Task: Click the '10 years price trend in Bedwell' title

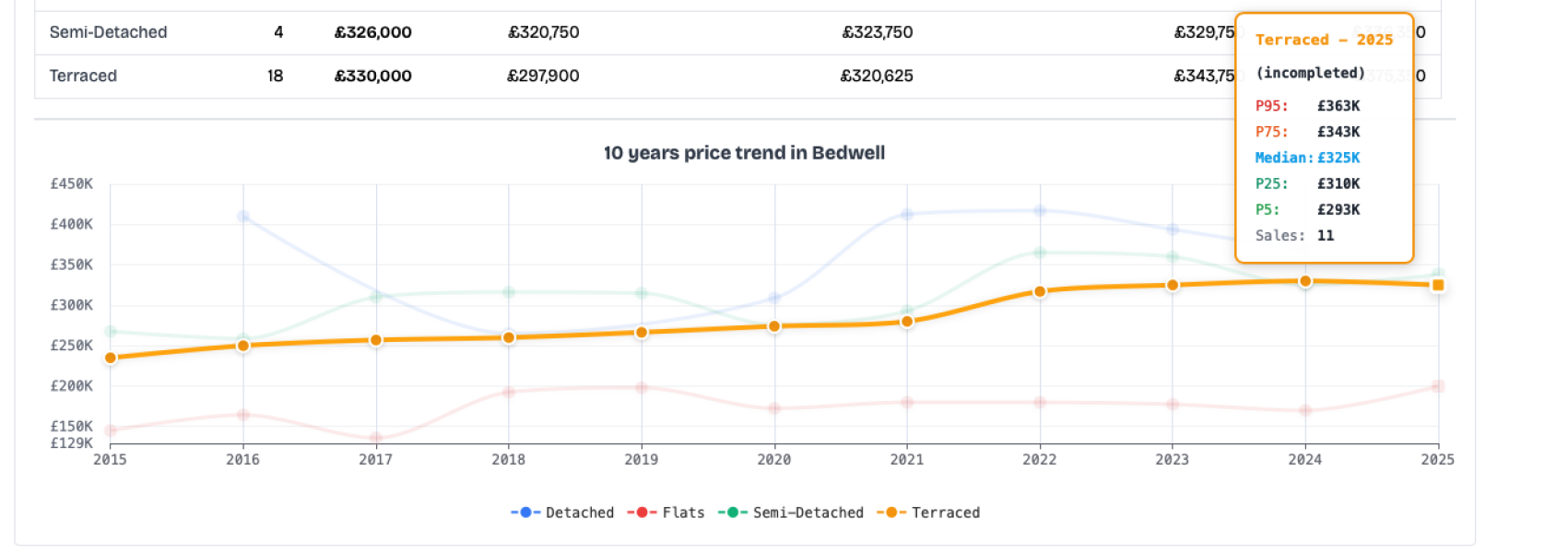Action: pos(744,153)
